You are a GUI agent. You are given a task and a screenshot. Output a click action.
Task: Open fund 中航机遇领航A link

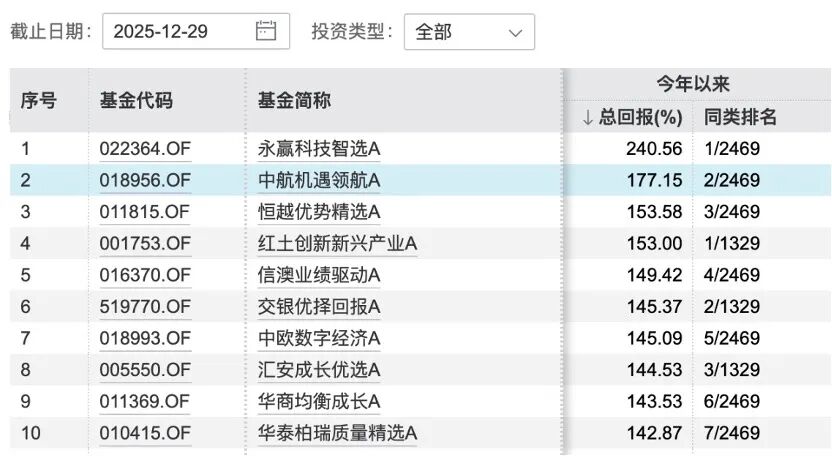pyautogui.click(x=320, y=181)
